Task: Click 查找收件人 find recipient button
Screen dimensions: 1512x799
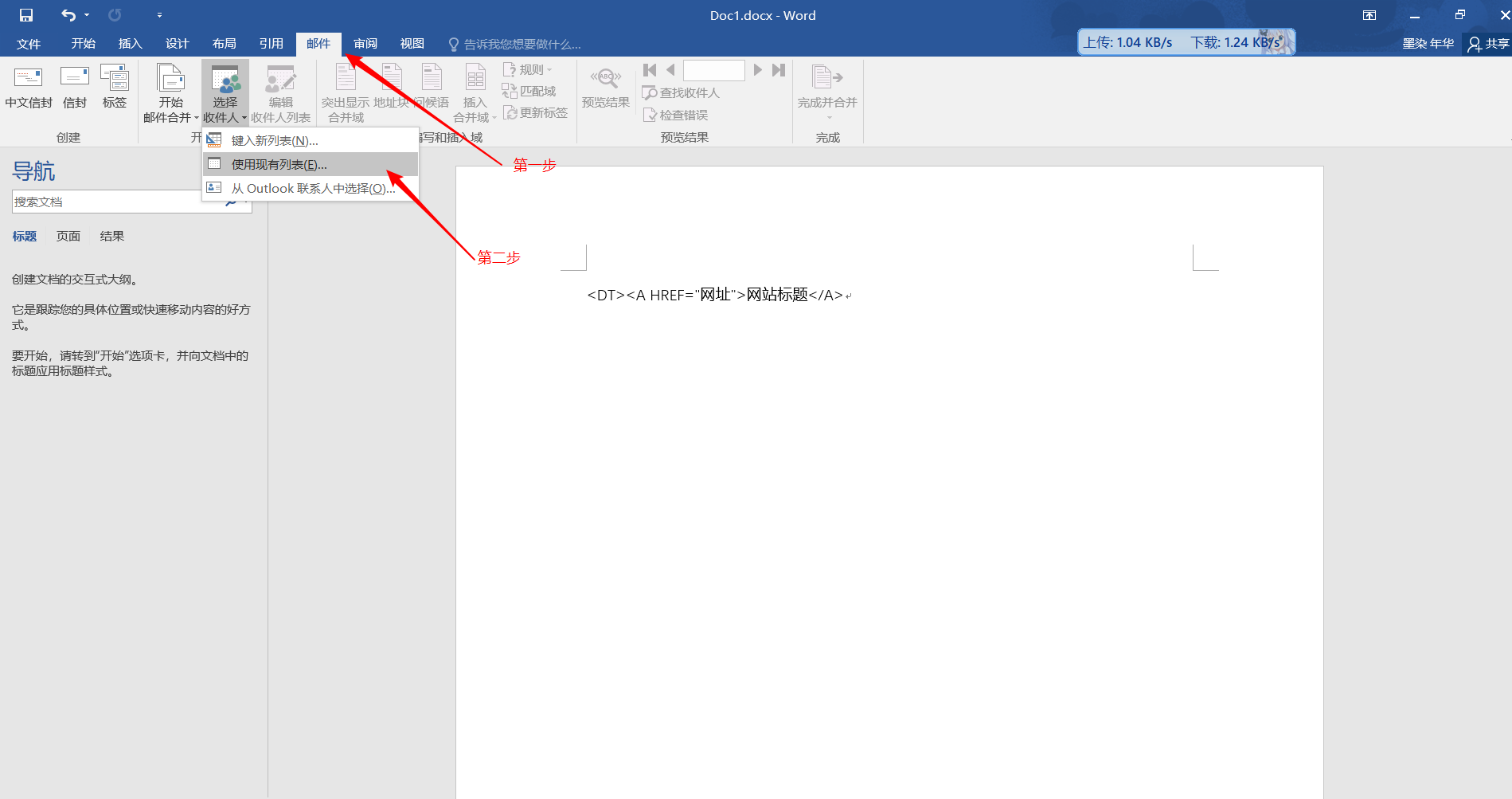Action: click(x=681, y=92)
